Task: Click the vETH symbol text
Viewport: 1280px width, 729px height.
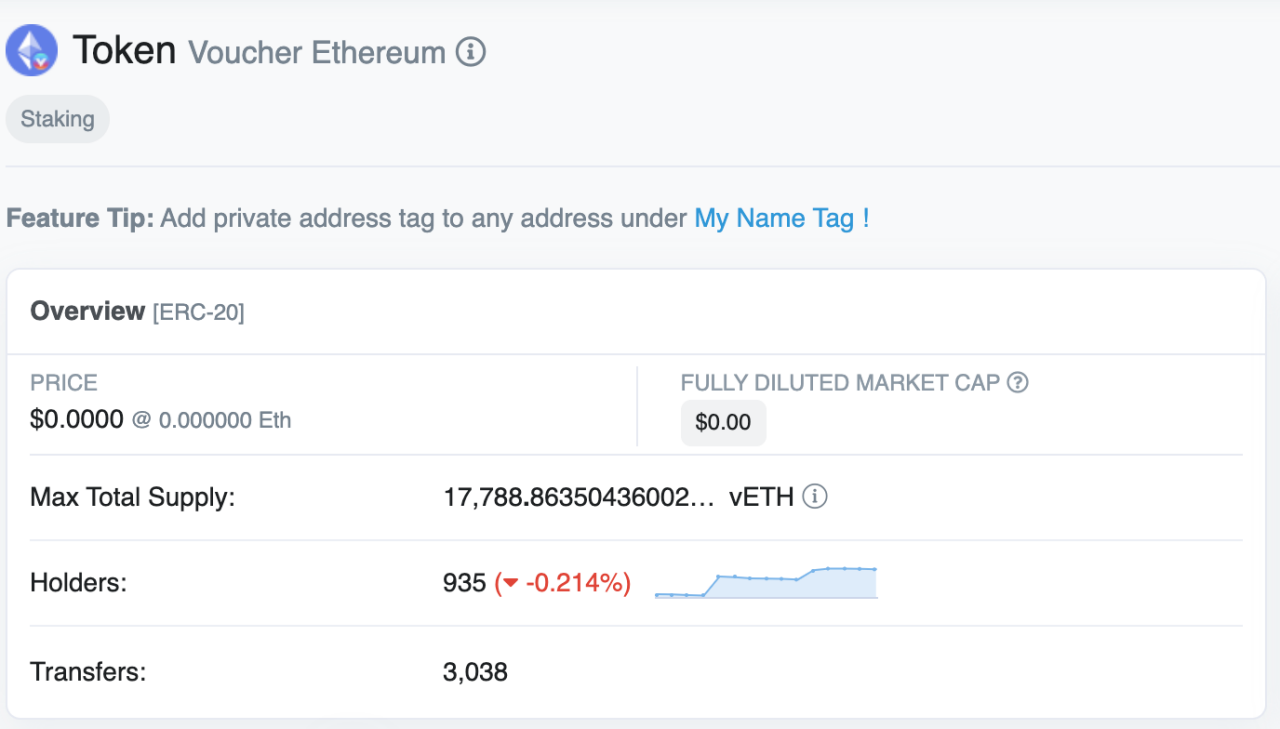Action: 761,497
